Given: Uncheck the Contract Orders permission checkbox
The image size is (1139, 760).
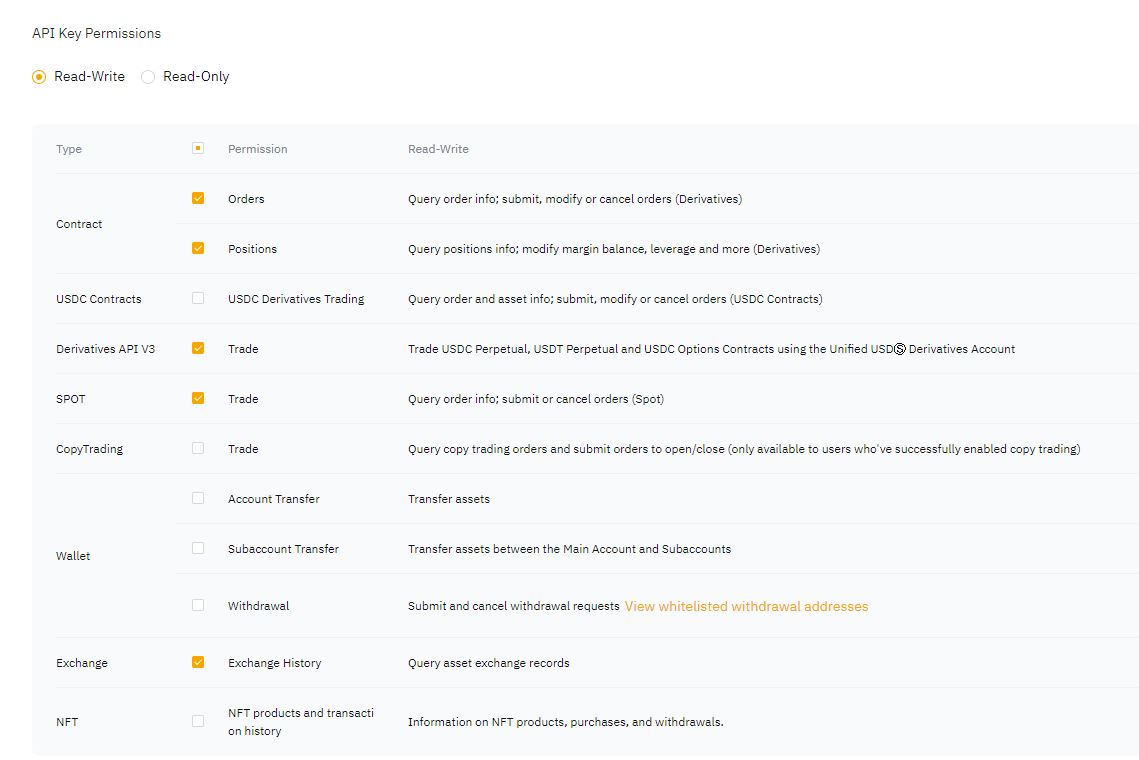Looking at the screenshot, I should click(x=198, y=198).
